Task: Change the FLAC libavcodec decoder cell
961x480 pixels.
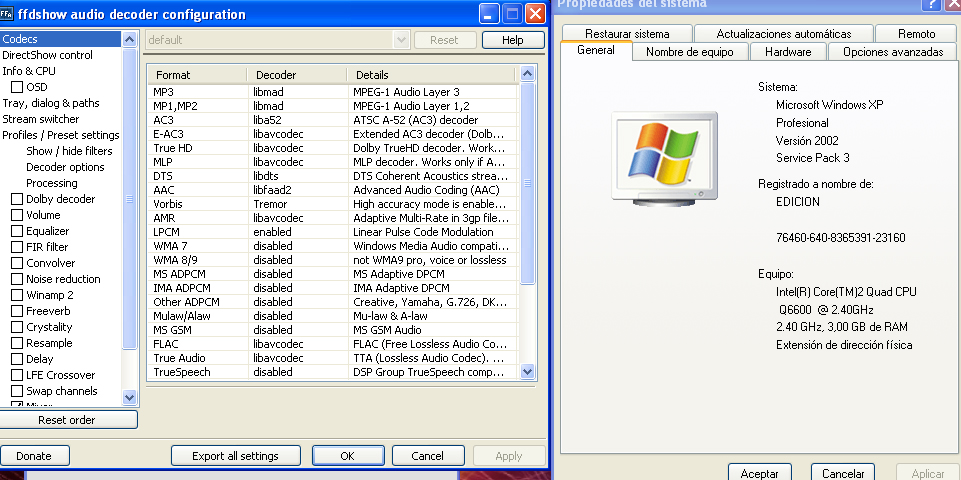Action: pos(298,344)
